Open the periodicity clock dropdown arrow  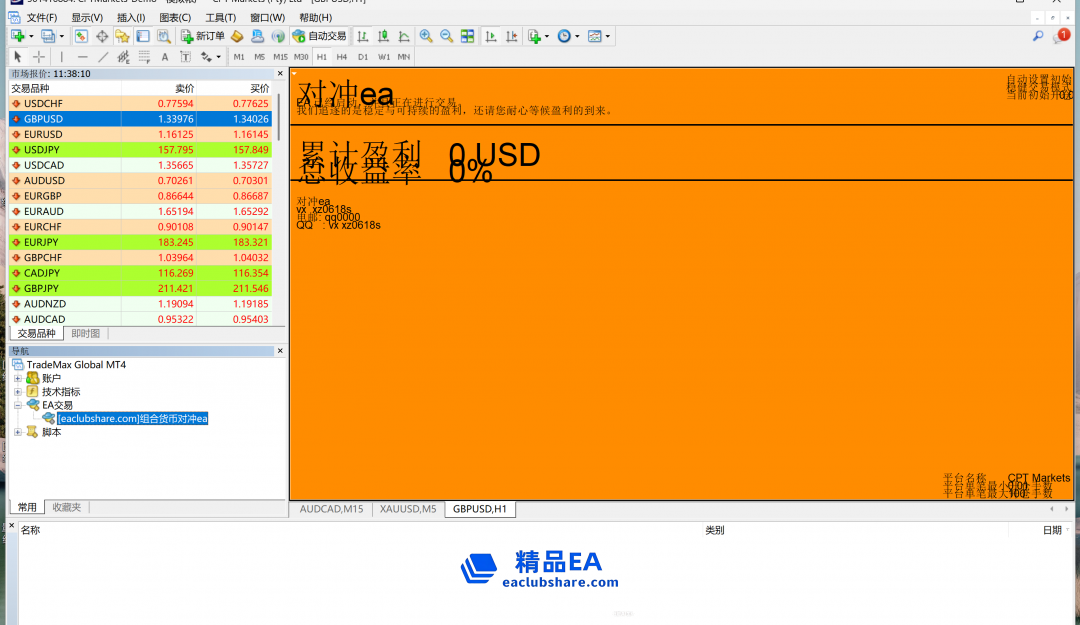[578, 37]
